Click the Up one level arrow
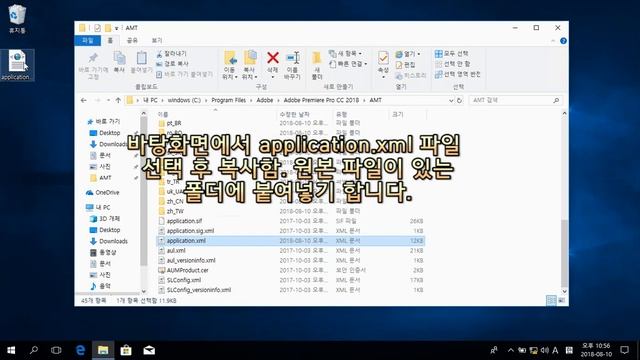640x360 pixels. pyautogui.click(x=118, y=100)
